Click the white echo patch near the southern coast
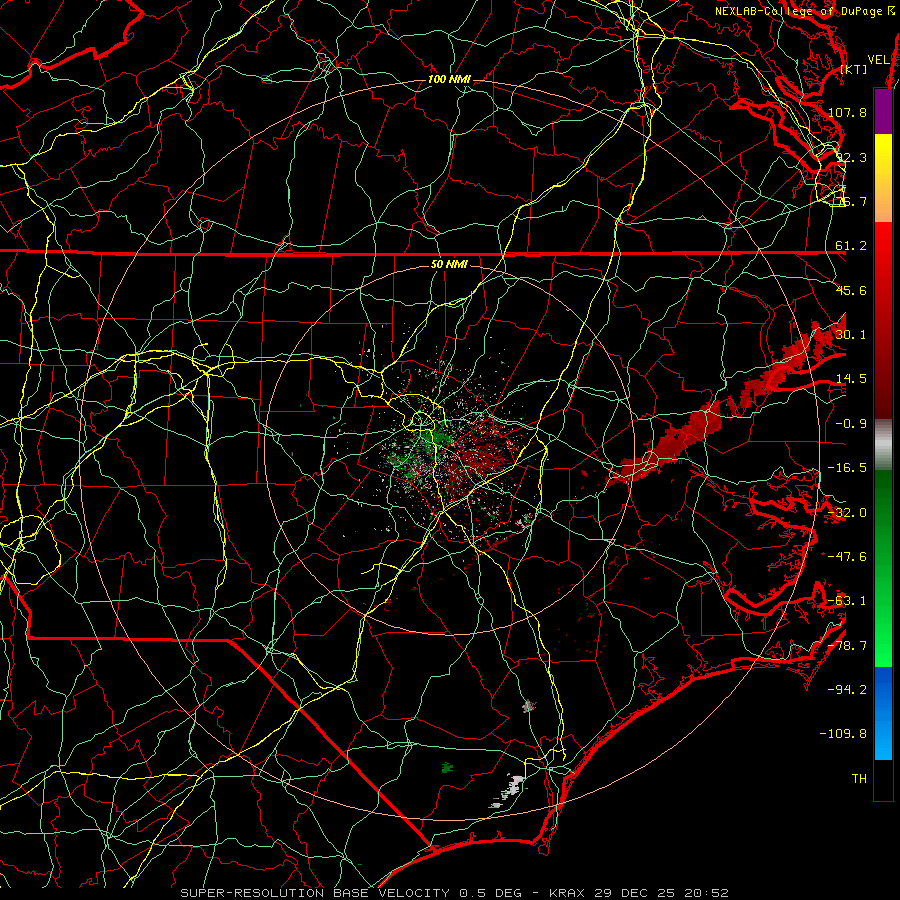Screen dimensions: 900x900 point(509,792)
